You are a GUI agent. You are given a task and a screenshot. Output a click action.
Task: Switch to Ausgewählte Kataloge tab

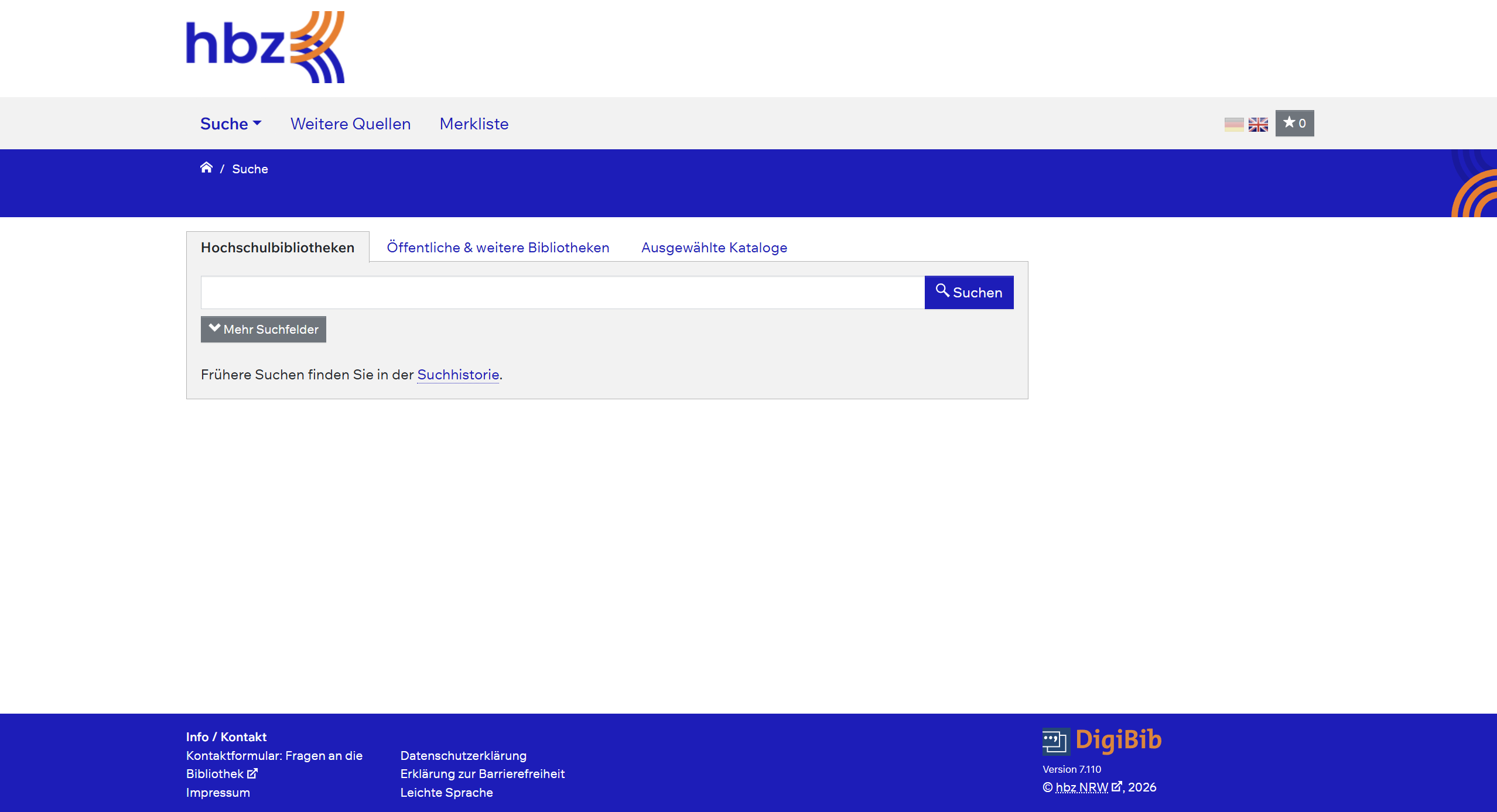pyautogui.click(x=714, y=247)
